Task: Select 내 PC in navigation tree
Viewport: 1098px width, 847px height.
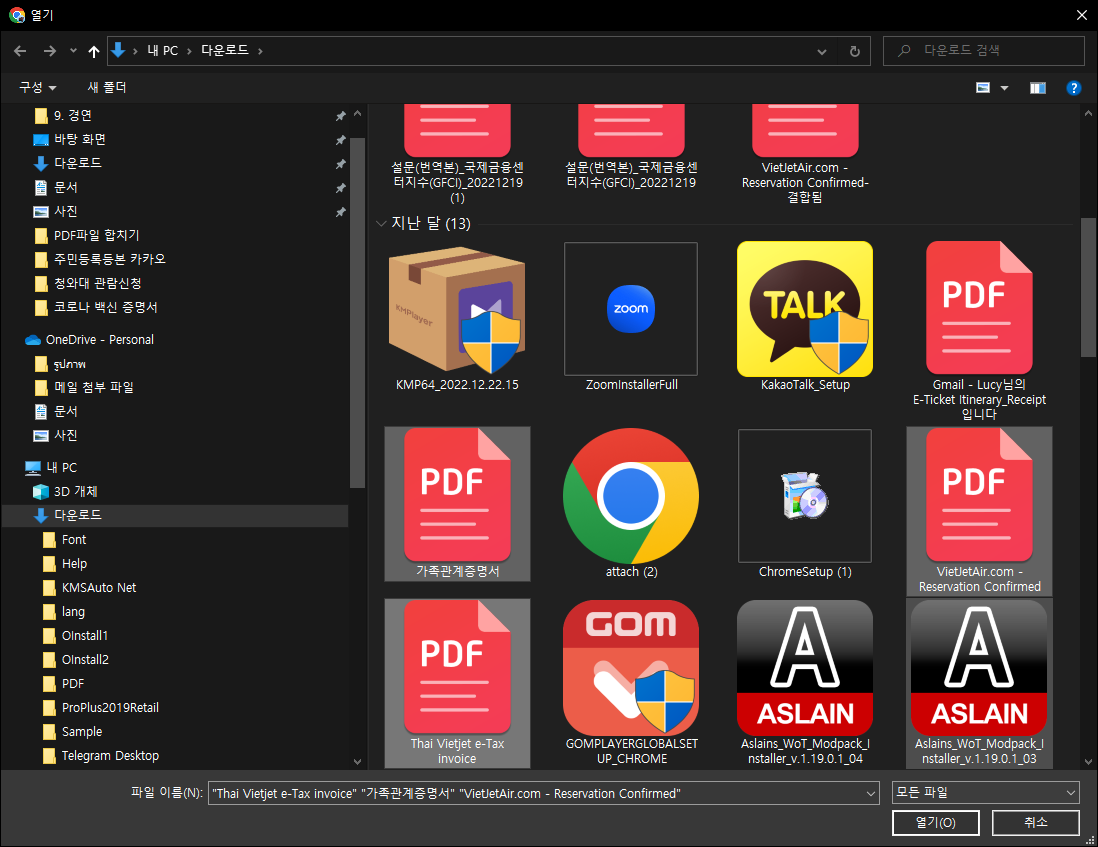Action: pyautogui.click(x=62, y=468)
